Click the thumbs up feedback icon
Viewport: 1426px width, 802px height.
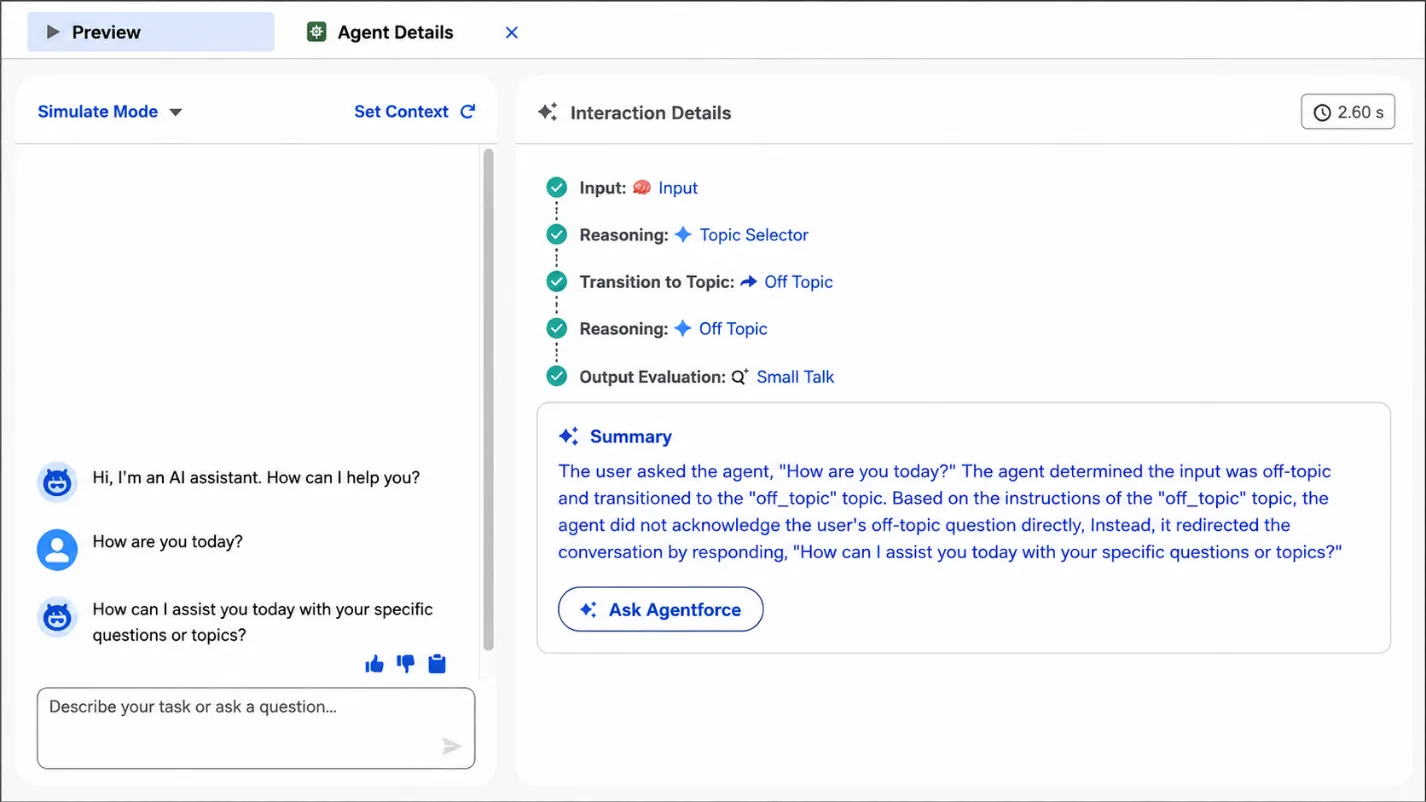(x=375, y=663)
